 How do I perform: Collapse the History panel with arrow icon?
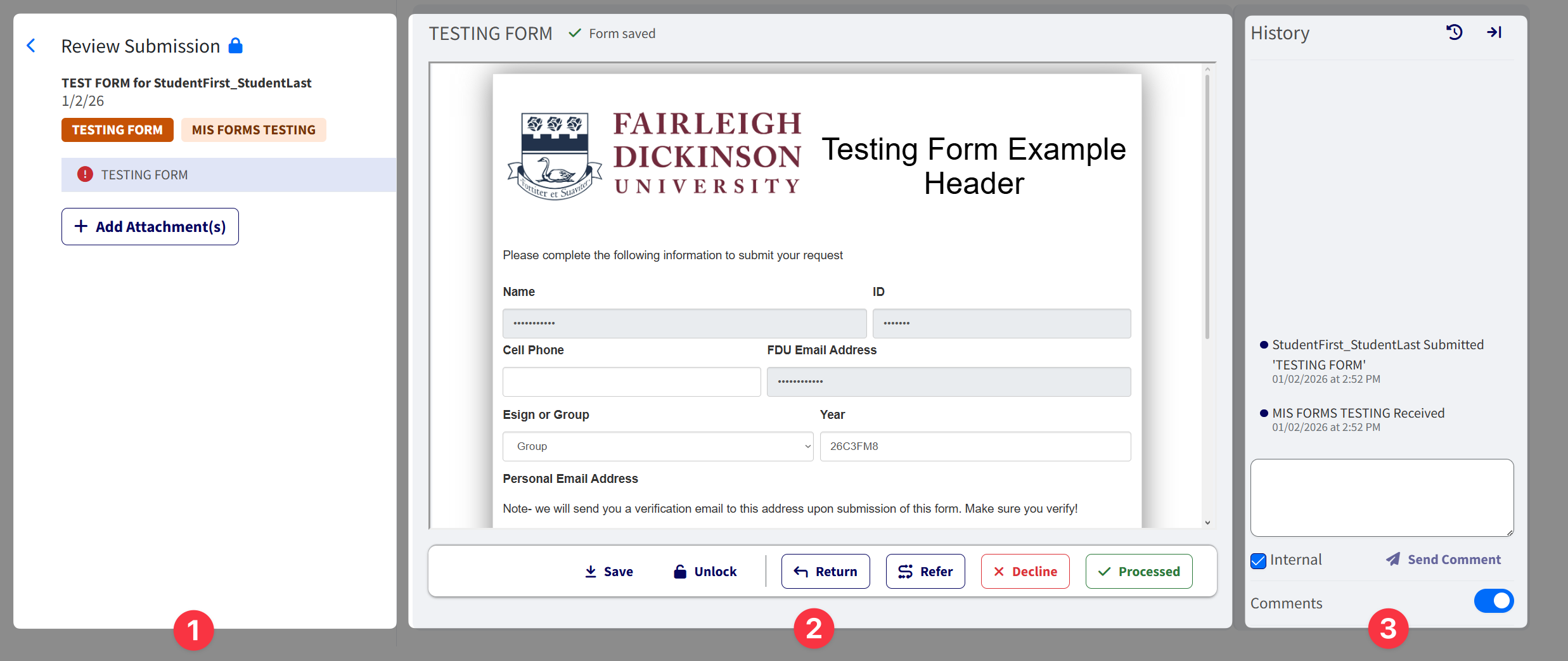click(x=1494, y=32)
